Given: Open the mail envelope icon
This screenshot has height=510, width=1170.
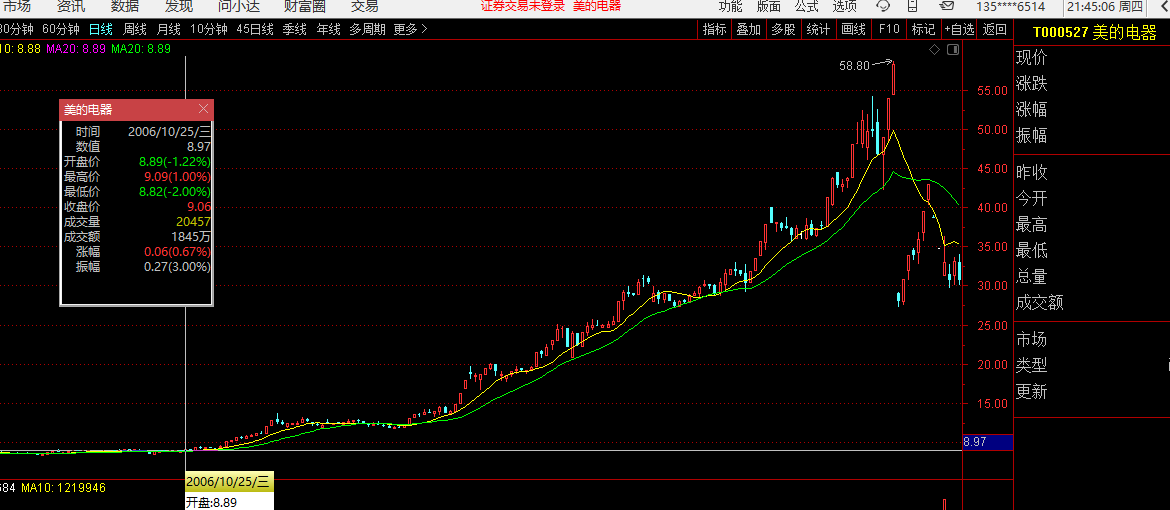Looking at the screenshot, I should 947,6.
